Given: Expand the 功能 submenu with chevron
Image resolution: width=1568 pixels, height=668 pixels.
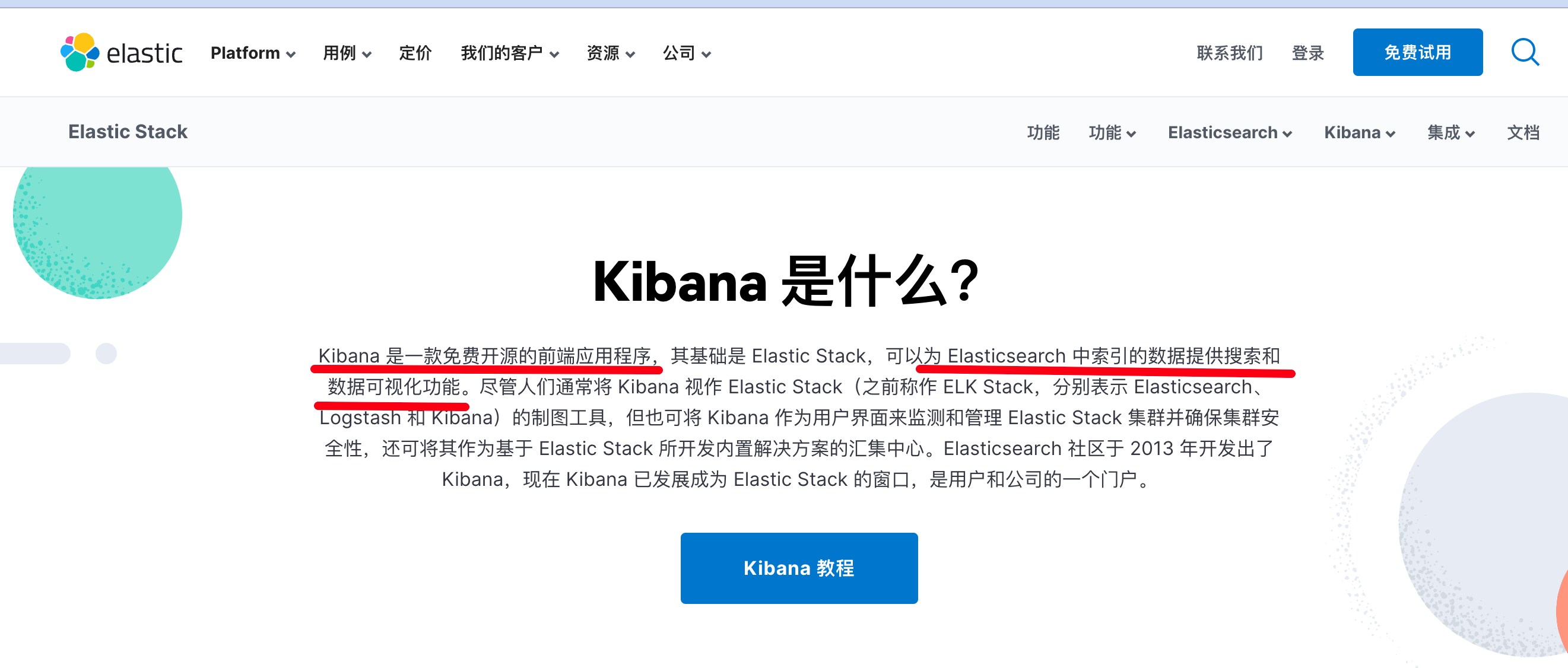Looking at the screenshot, I should (x=1112, y=133).
